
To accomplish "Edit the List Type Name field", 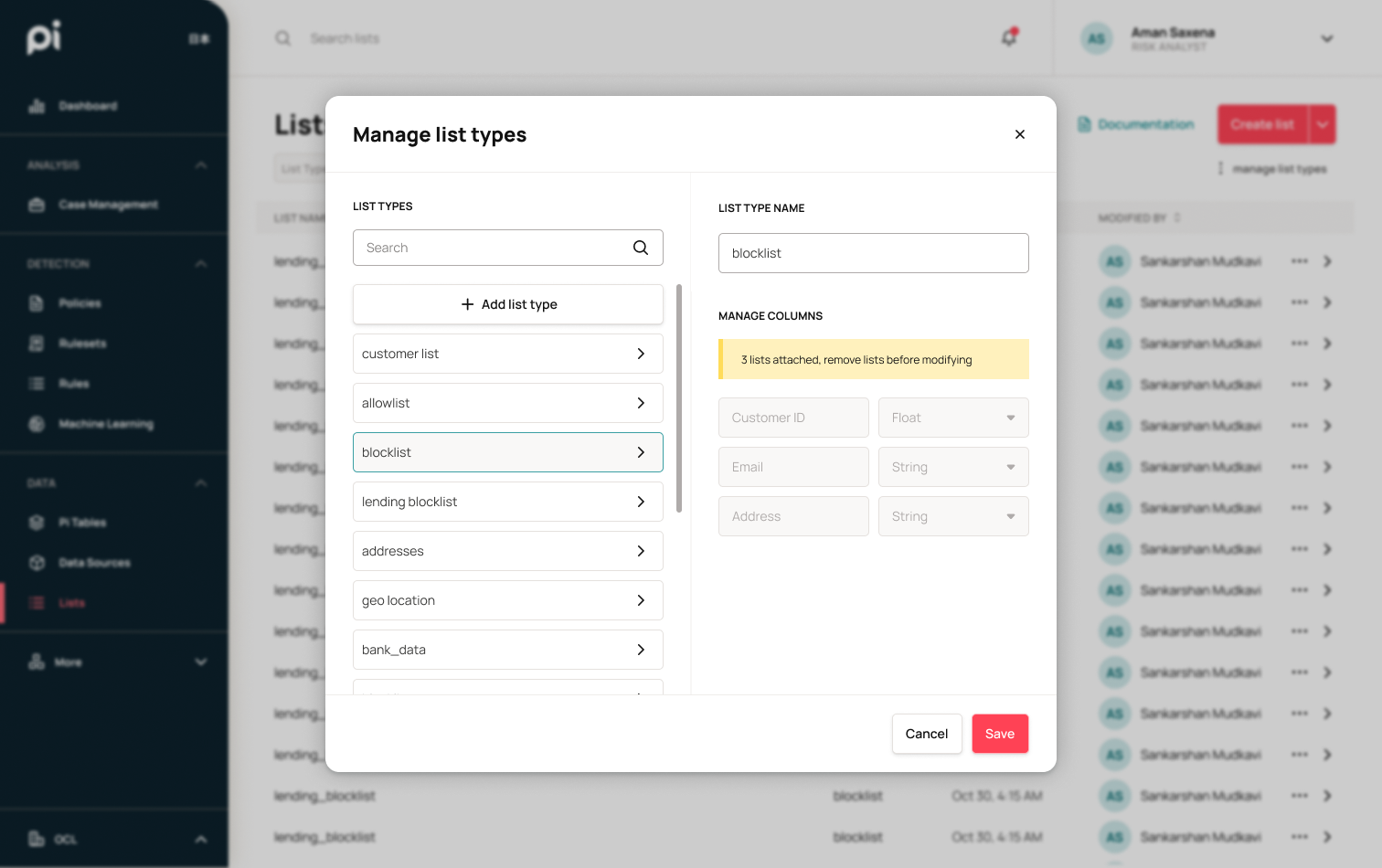I will 874,253.
